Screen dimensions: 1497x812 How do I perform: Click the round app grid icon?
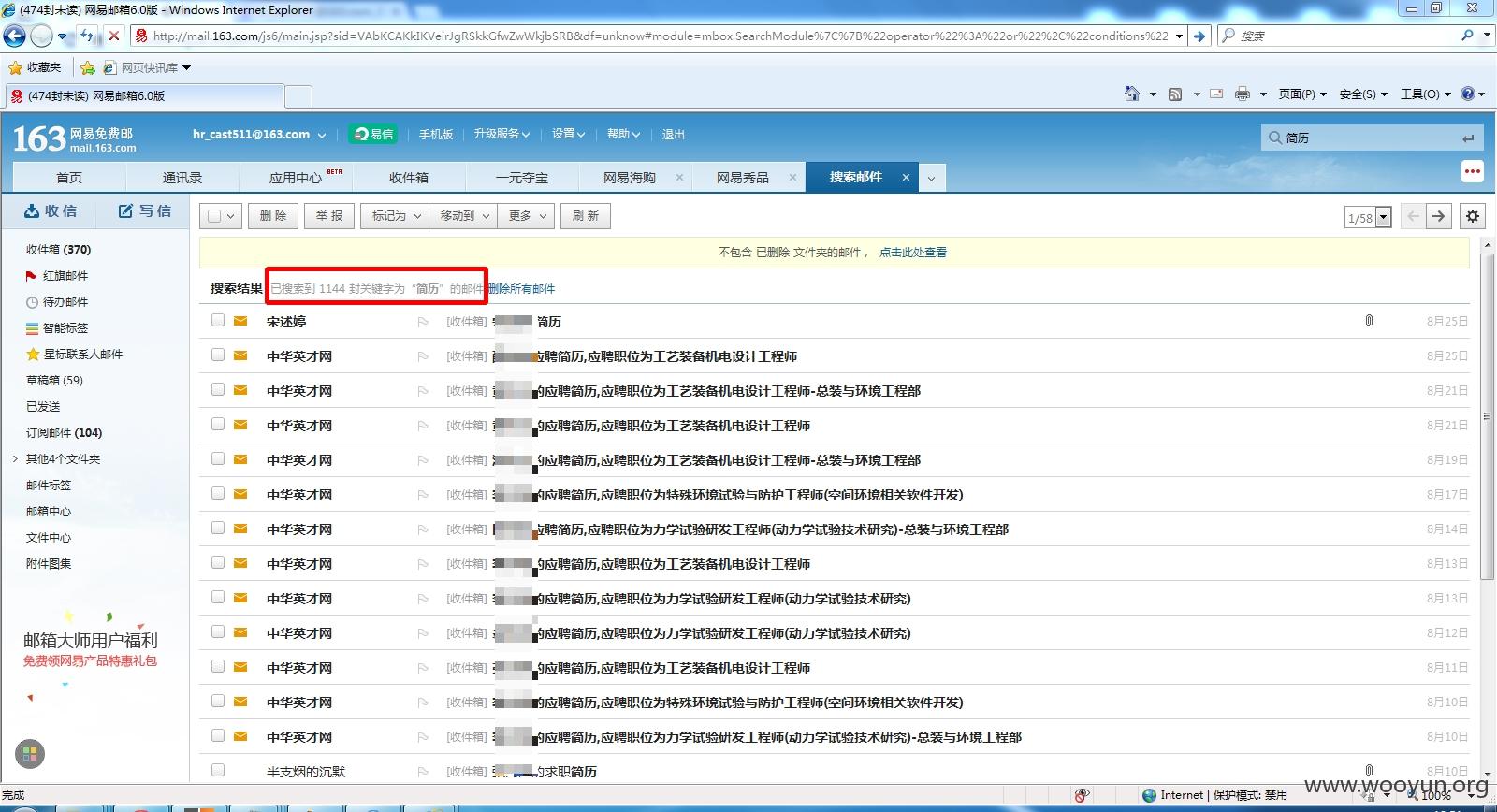pyautogui.click(x=30, y=753)
